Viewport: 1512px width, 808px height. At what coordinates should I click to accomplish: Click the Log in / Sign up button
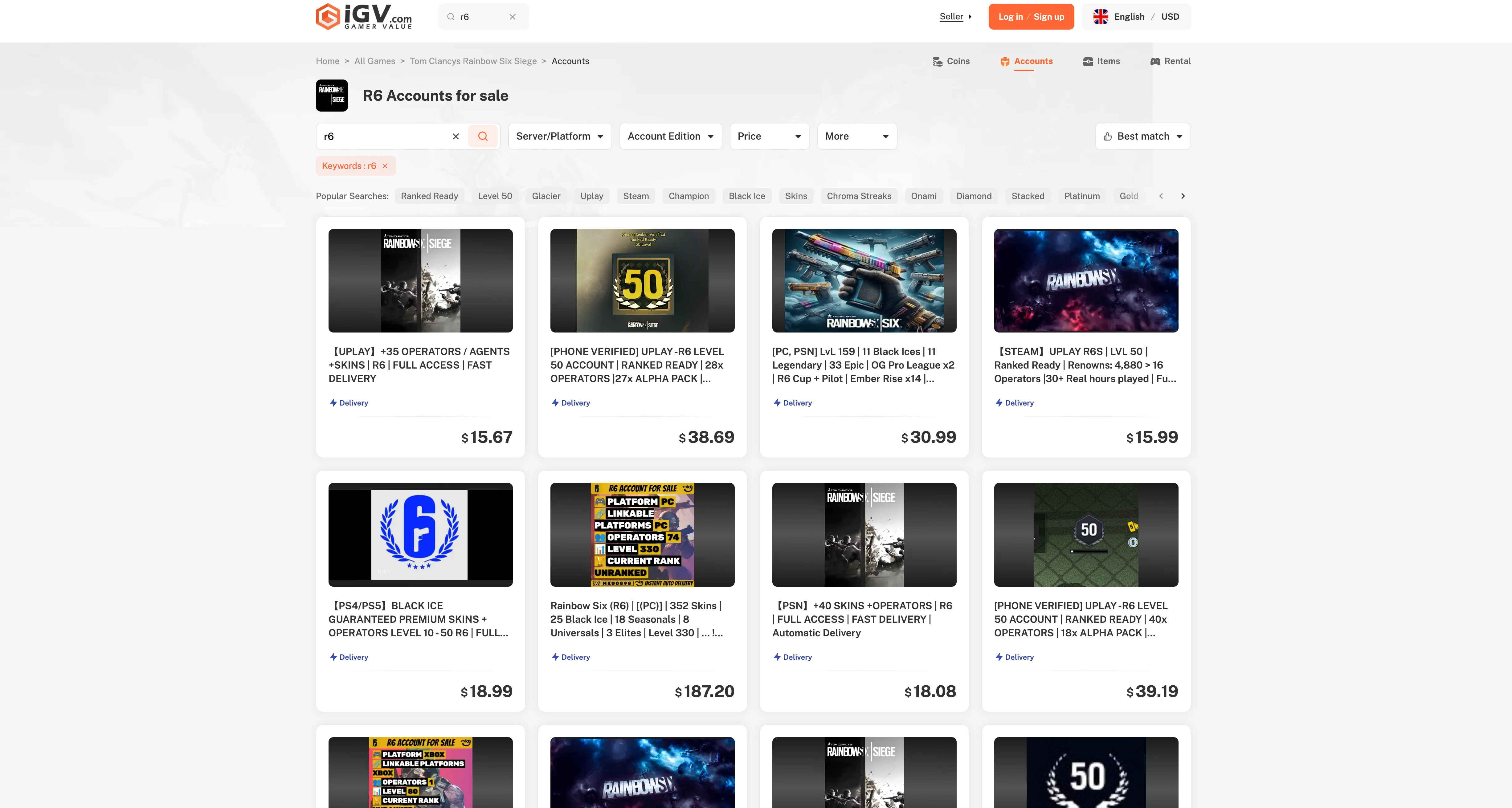pos(1031,16)
